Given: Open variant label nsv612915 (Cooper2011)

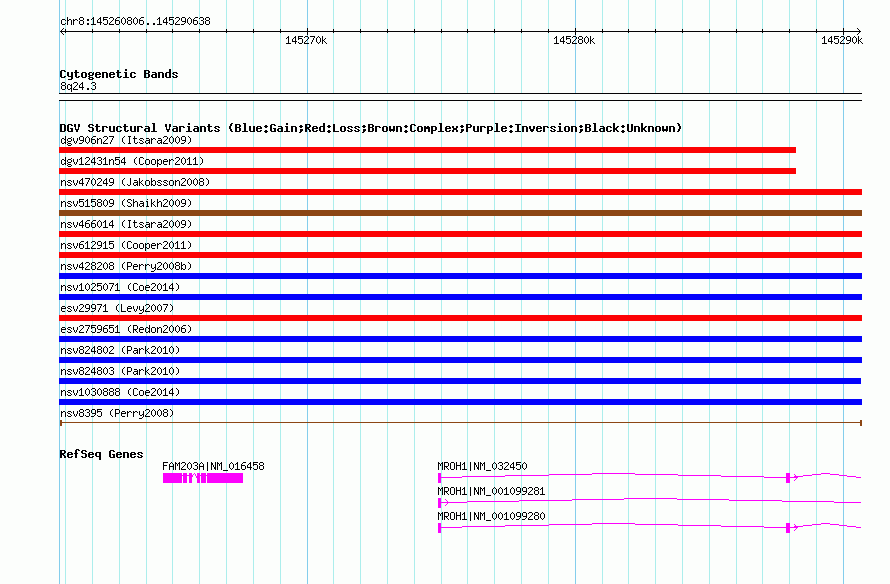Looking at the screenshot, I should pos(126,245).
